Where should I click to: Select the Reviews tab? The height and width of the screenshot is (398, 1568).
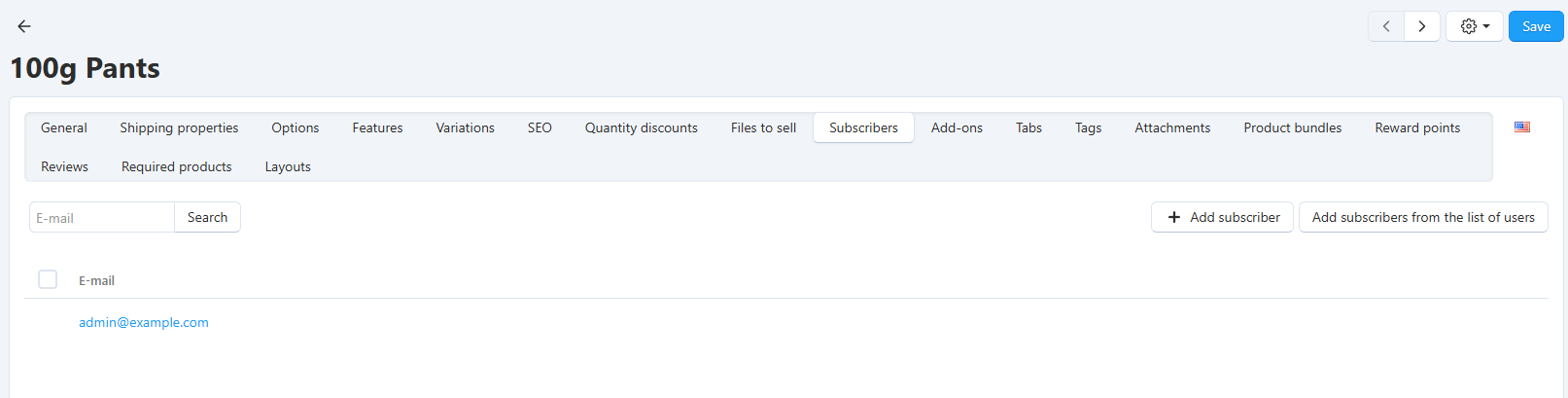point(64,166)
